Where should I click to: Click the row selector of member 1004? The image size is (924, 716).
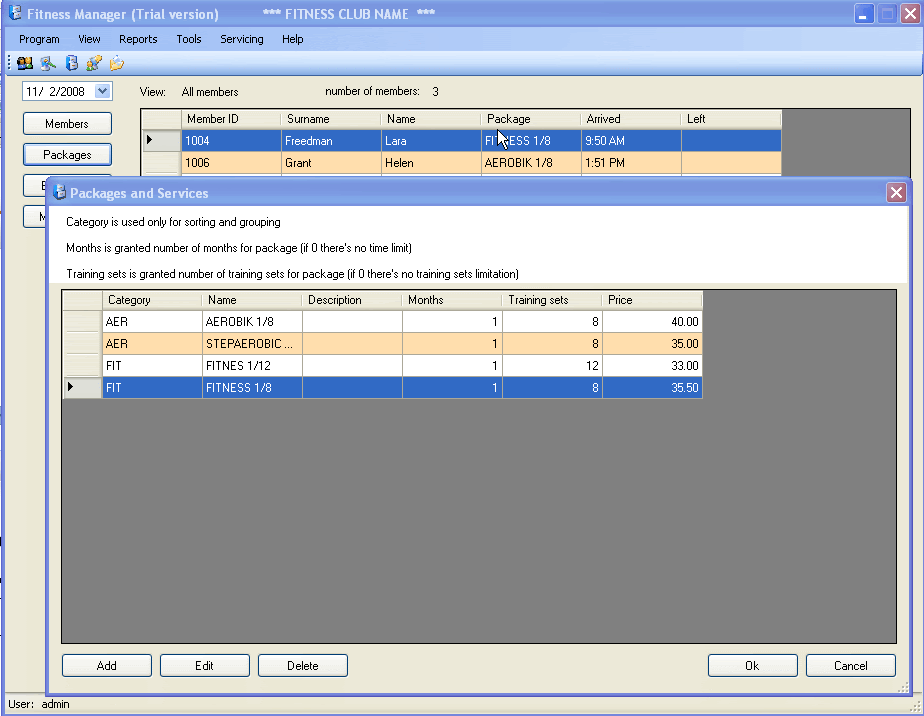click(161, 141)
